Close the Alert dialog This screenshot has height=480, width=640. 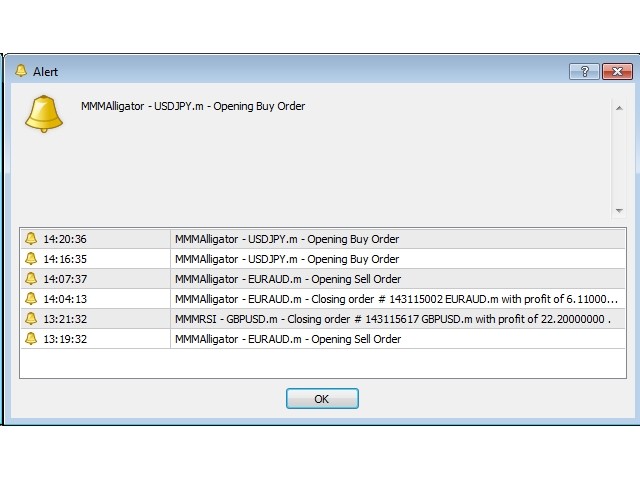tap(617, 72)
